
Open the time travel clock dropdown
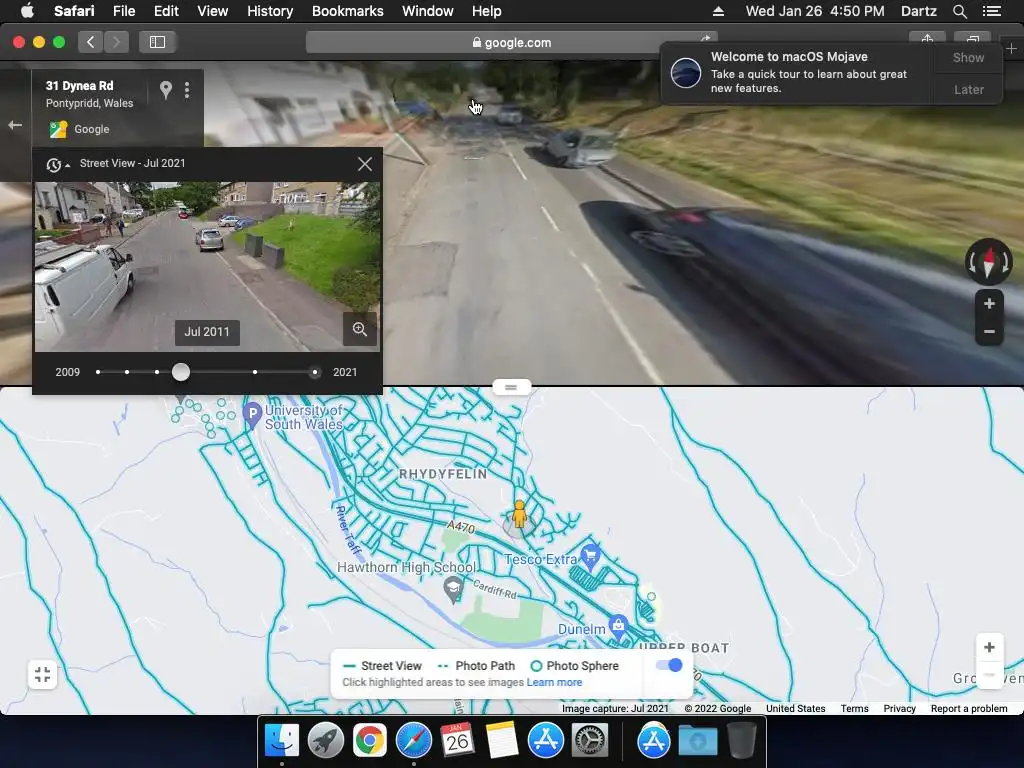(x=57, y=165)
